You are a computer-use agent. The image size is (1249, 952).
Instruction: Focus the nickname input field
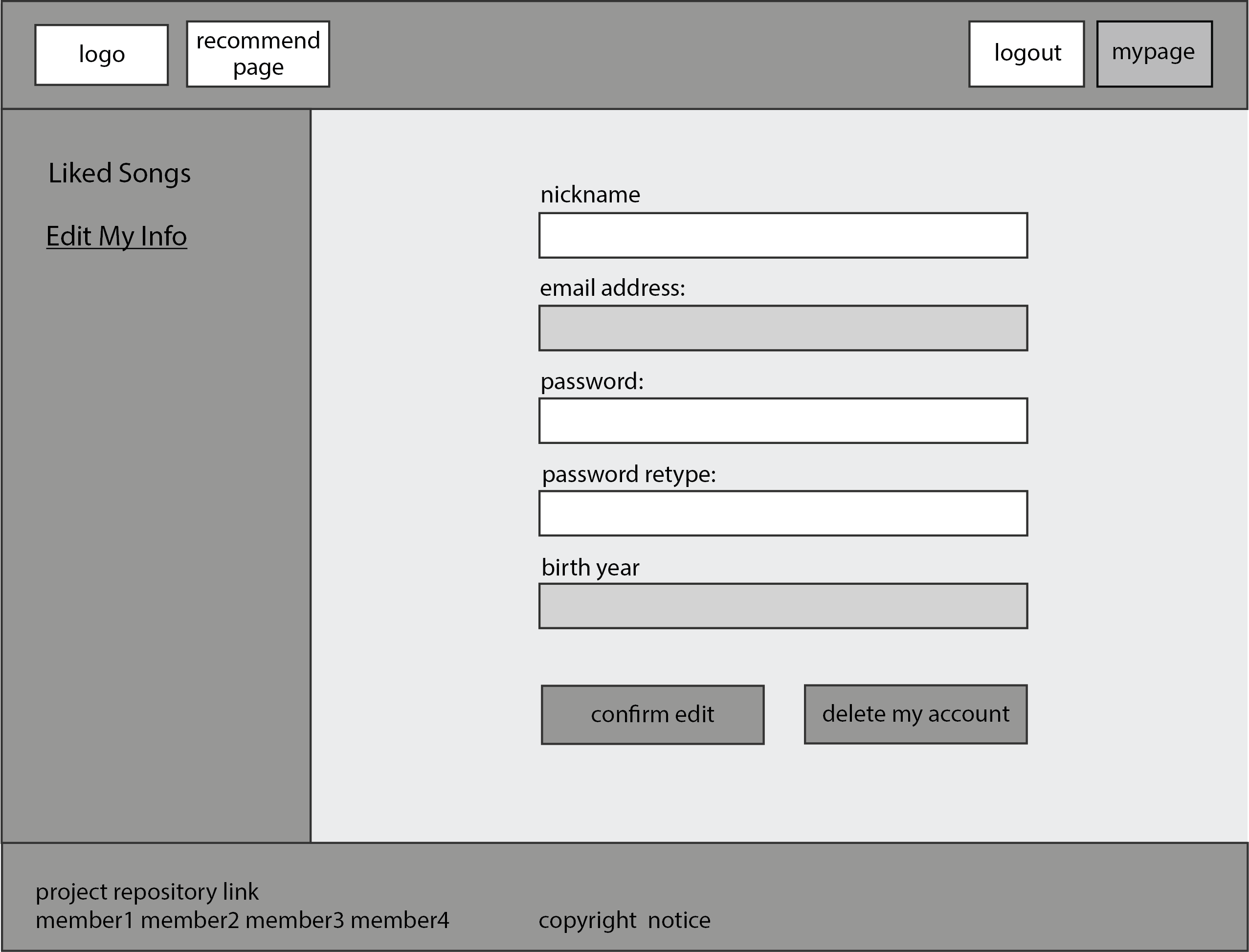coord(782,236)
